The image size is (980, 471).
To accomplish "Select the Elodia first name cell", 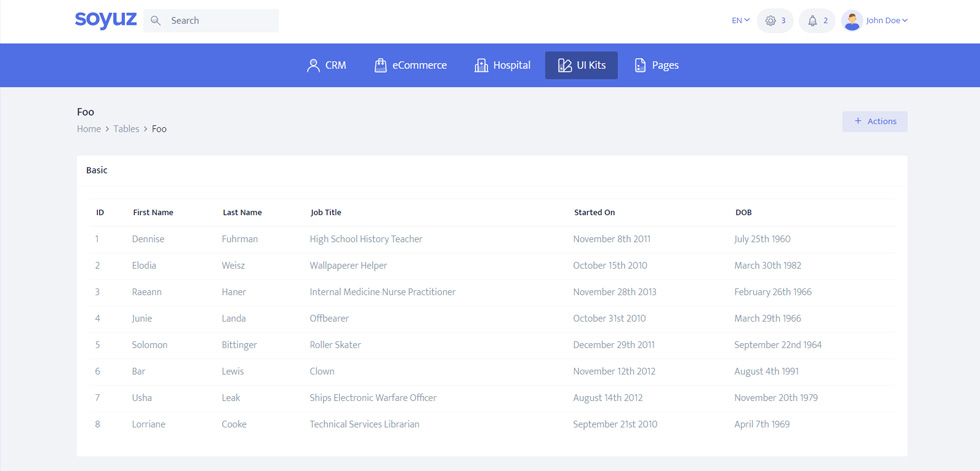I will 144,265.
